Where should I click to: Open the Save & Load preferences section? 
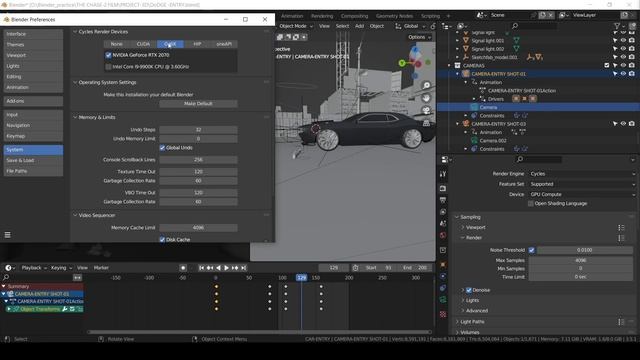33,160
